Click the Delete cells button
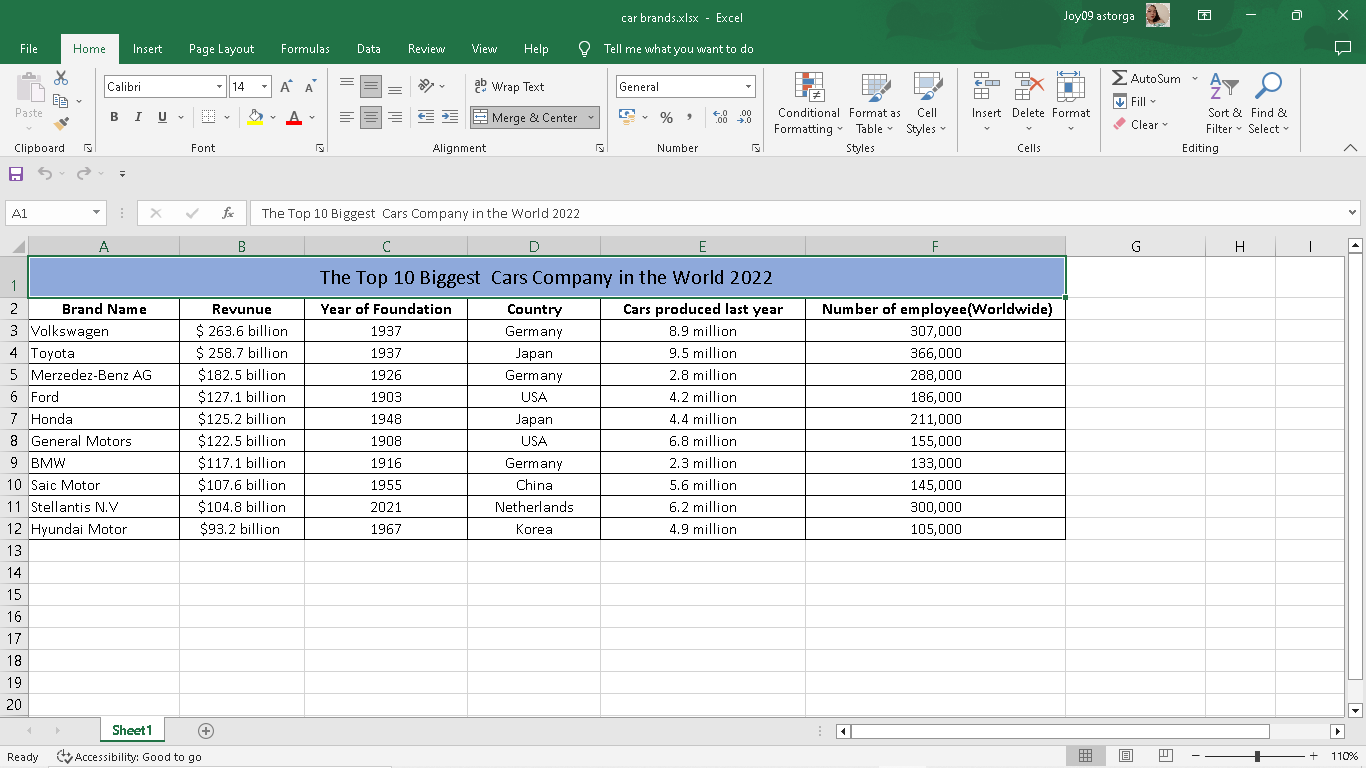 1028,103
